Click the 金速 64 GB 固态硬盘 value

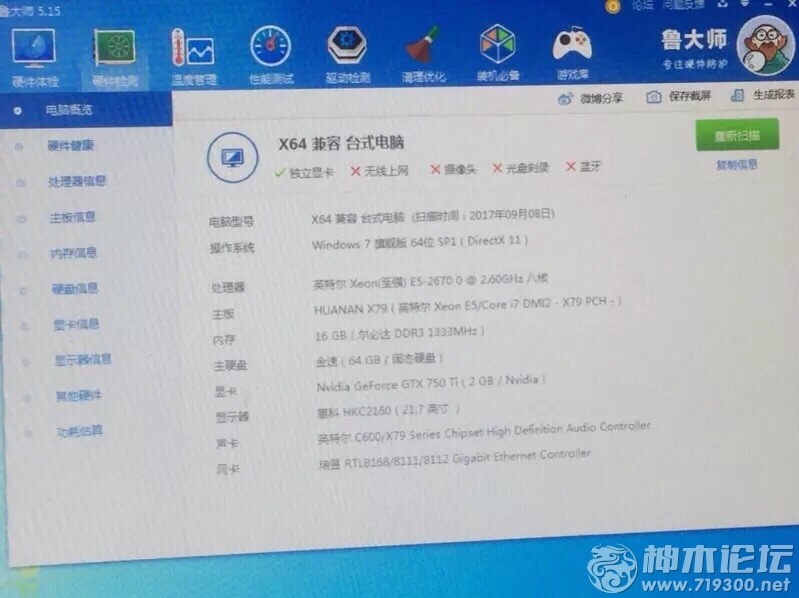point(380,360)
